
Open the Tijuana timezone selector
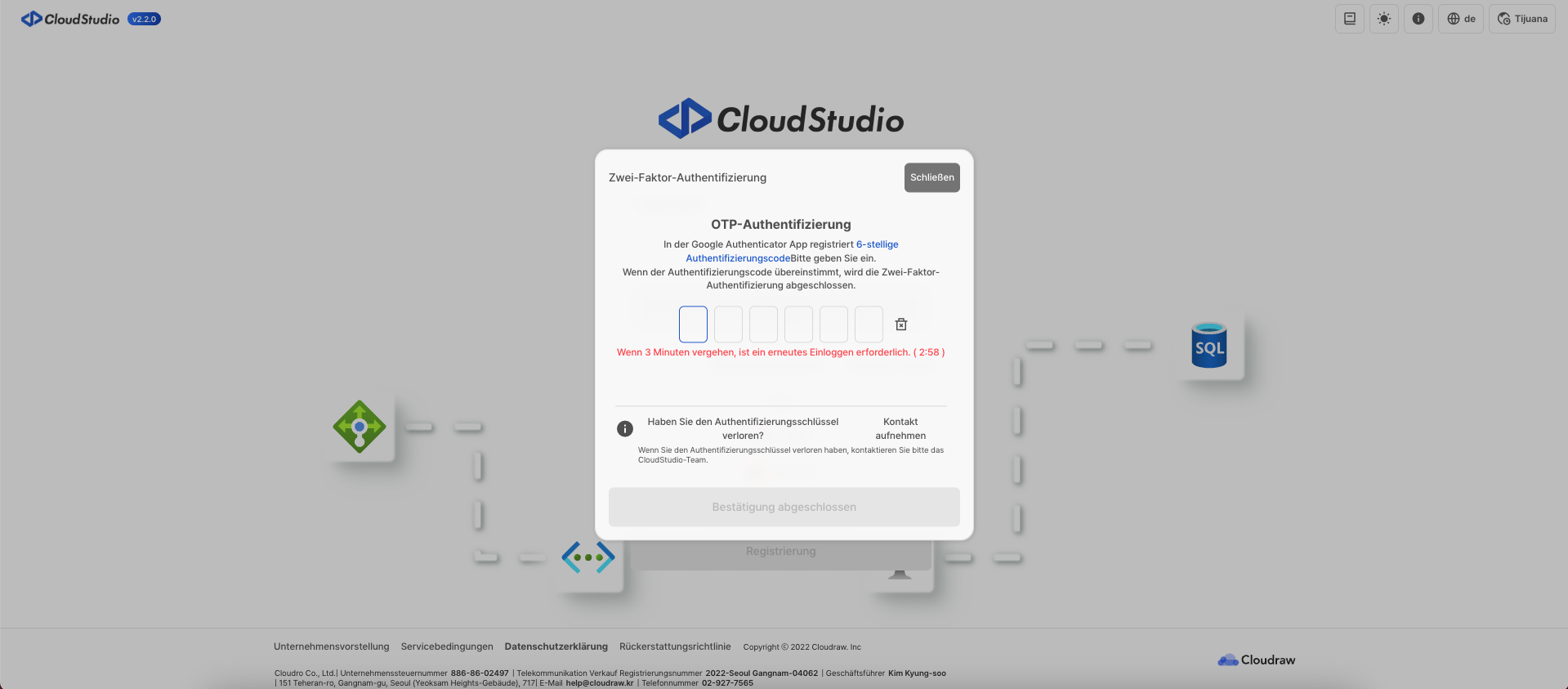1521,19
